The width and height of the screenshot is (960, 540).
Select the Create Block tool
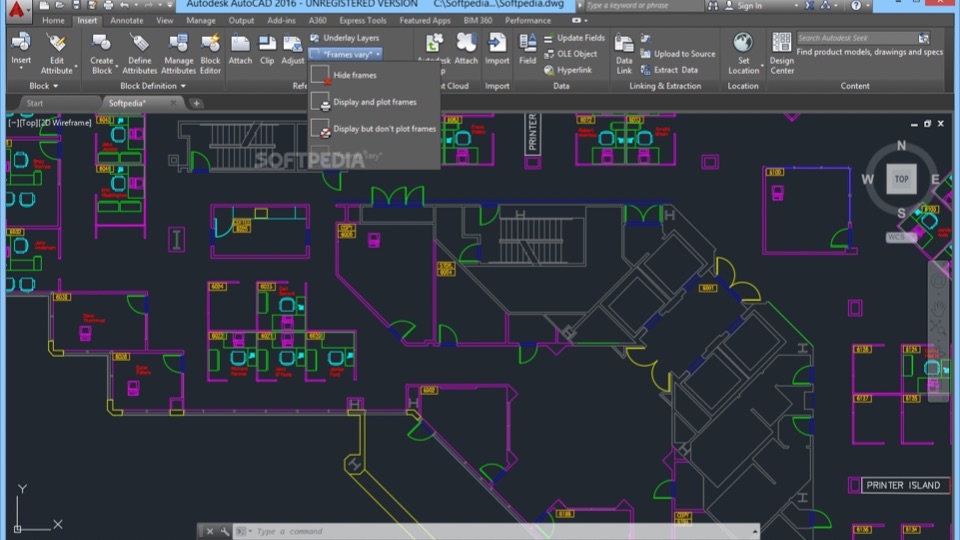point(102,54)
